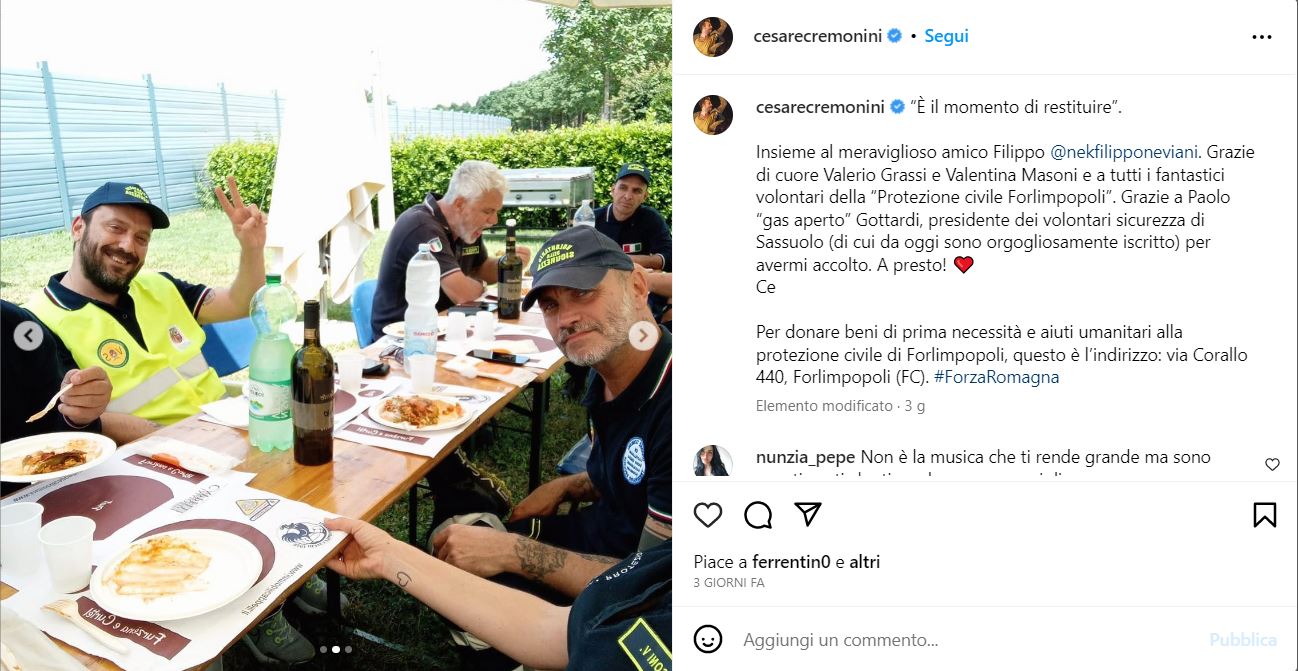Share post with the paper plane icon
Image resolution: width=1298 pixels, height=671 pixels.
(x=808, y=514)
